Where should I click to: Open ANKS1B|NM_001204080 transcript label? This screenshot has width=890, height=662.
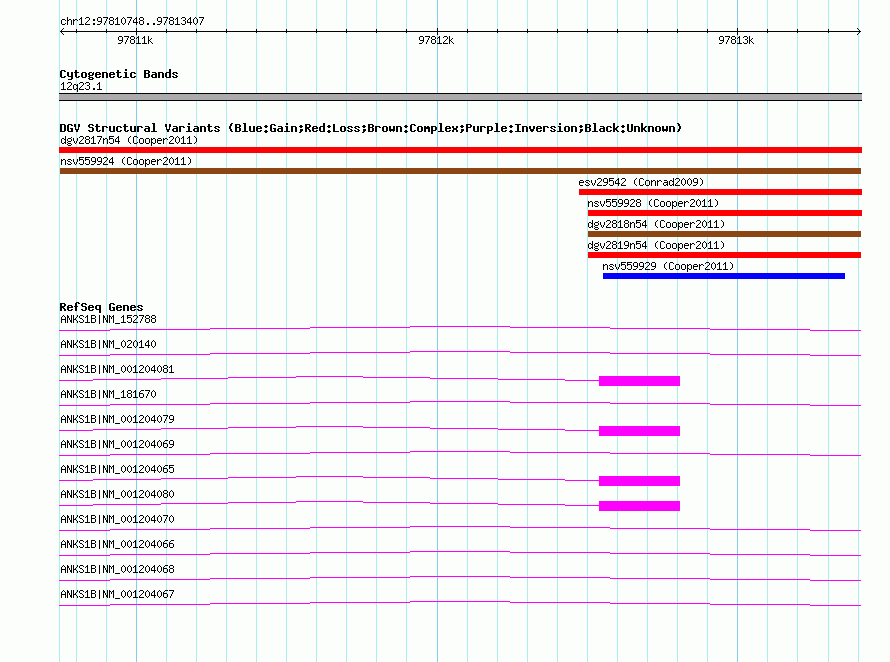point(117,494)
